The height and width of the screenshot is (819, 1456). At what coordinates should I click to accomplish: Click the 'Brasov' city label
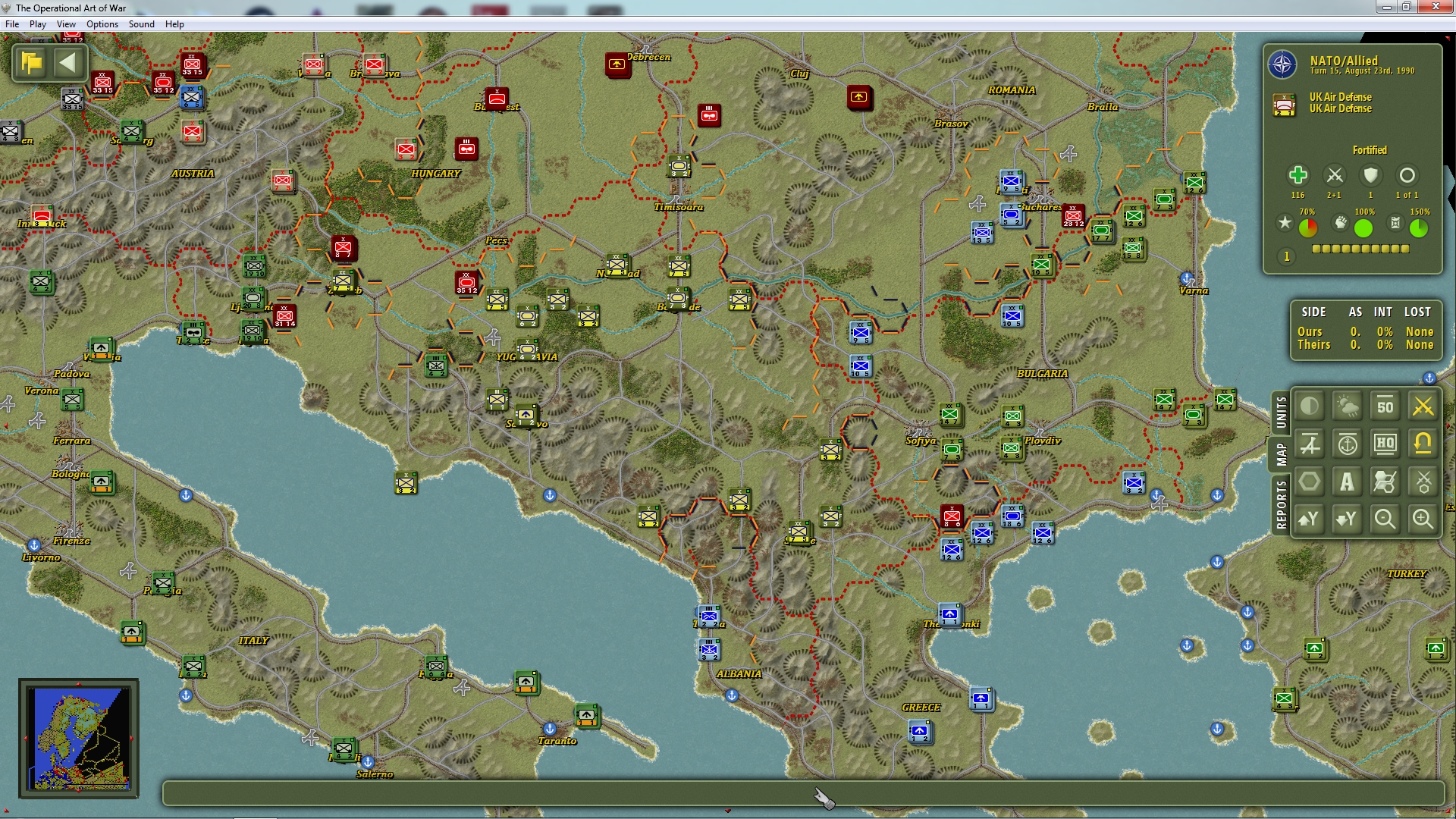[x=951, y=124]
